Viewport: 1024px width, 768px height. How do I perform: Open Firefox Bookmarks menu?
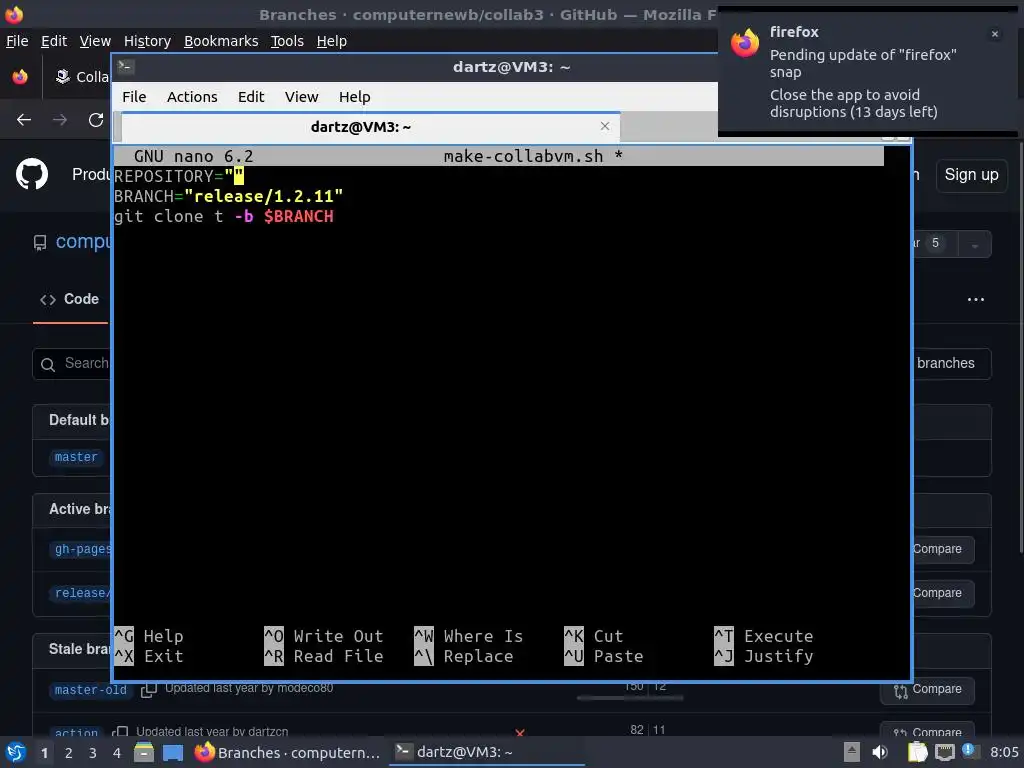coord(221,41)
